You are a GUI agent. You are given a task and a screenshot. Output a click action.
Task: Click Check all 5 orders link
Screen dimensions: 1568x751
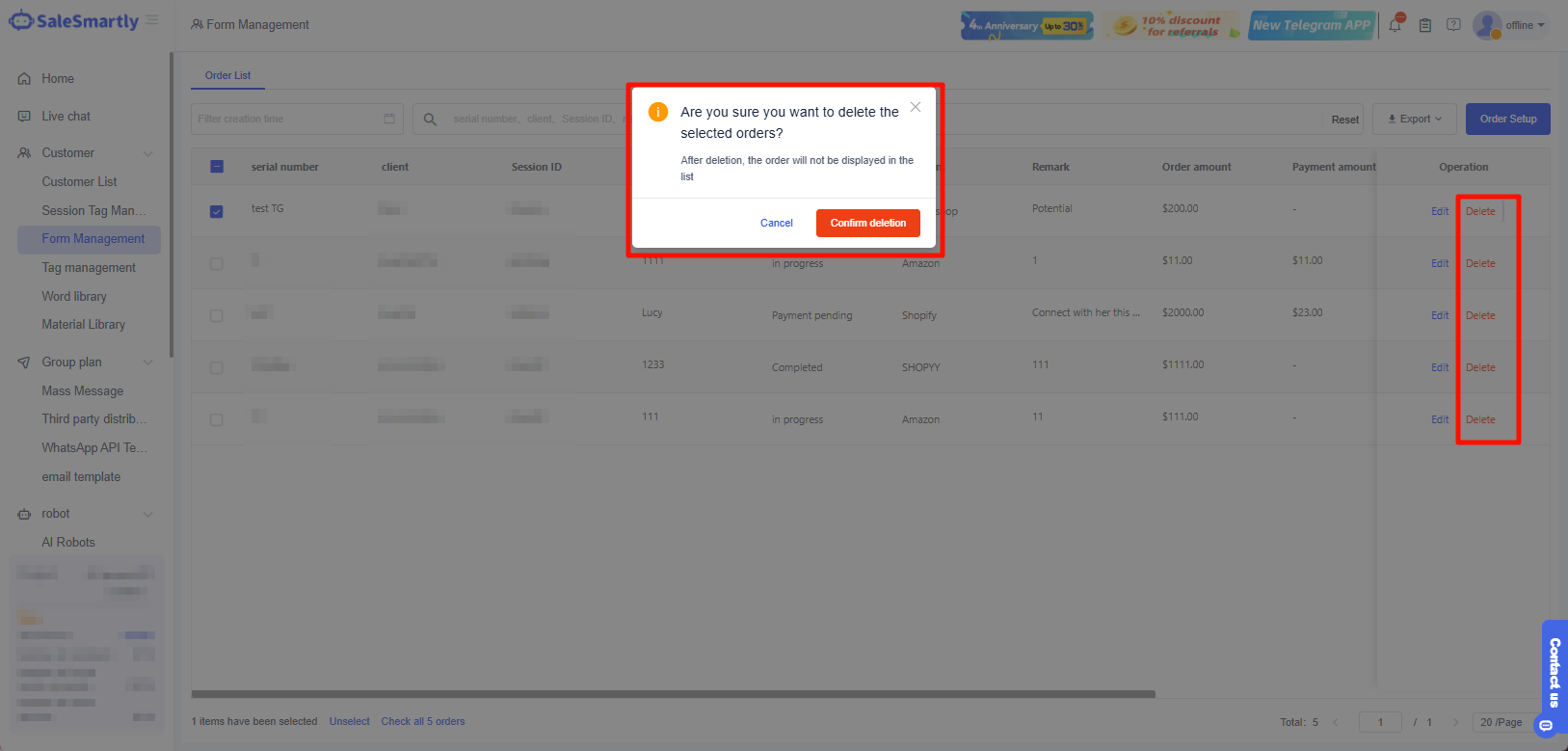[423, 721]
